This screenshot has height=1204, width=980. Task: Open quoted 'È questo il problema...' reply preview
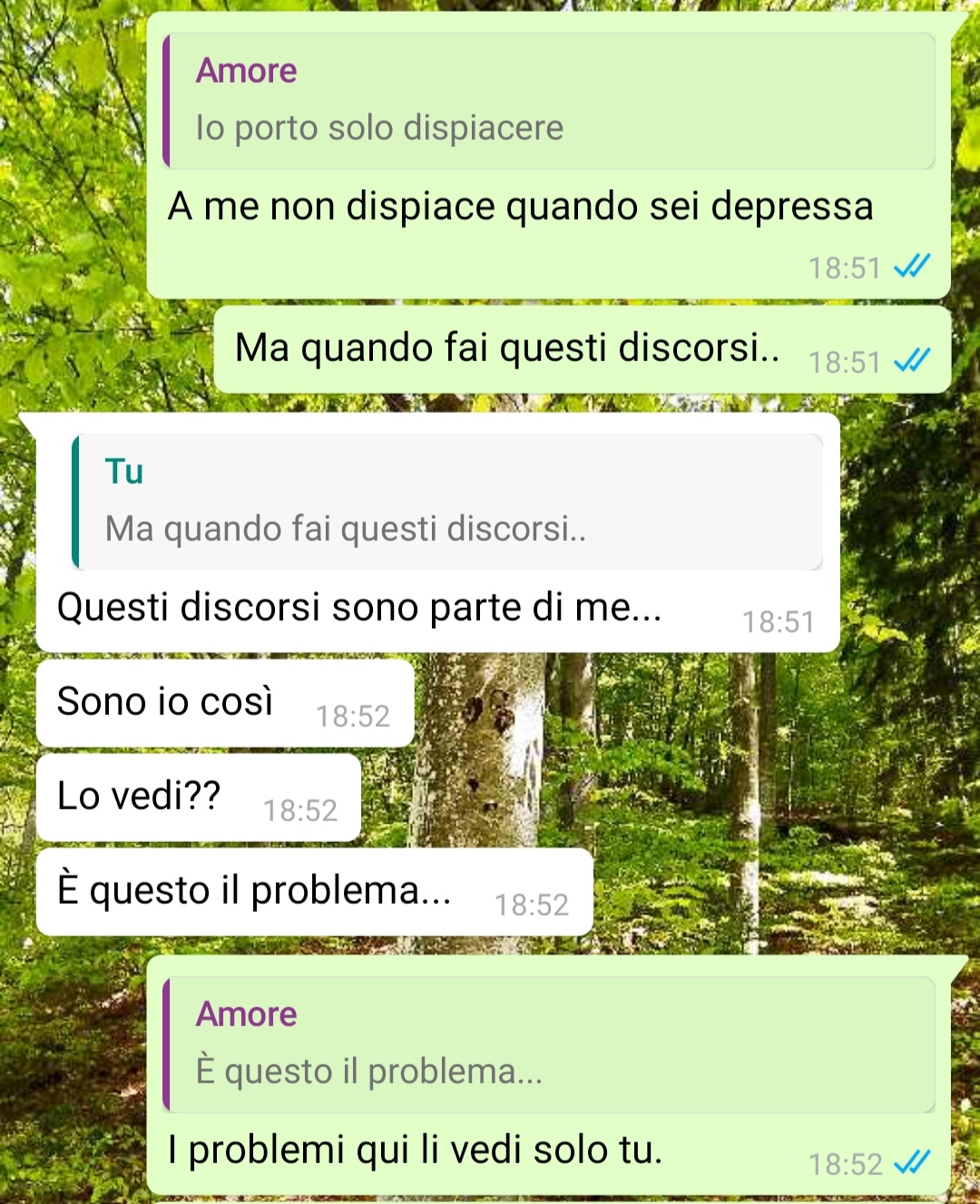549,1044
